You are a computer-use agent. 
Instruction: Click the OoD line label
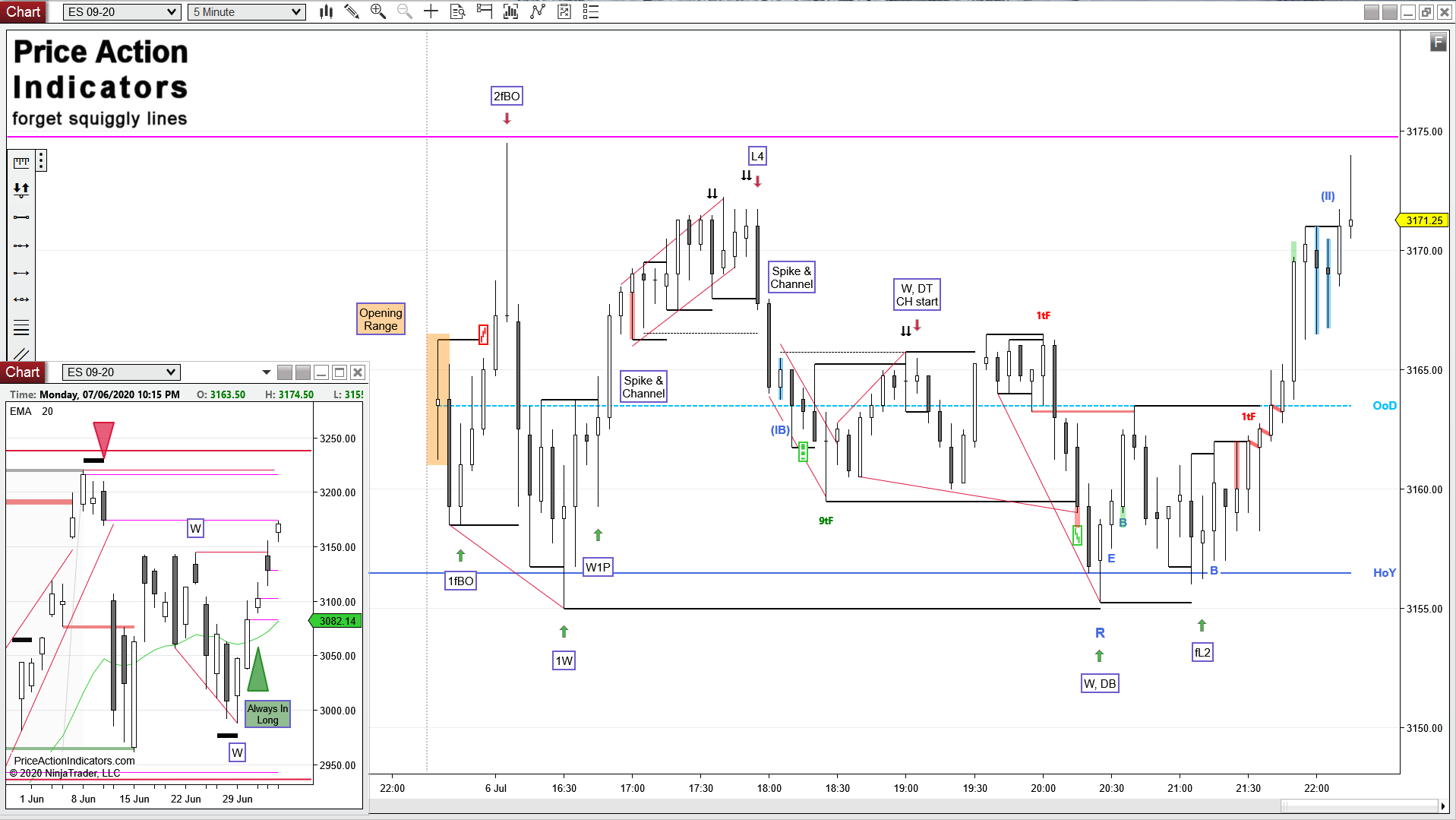[1384, 406]
